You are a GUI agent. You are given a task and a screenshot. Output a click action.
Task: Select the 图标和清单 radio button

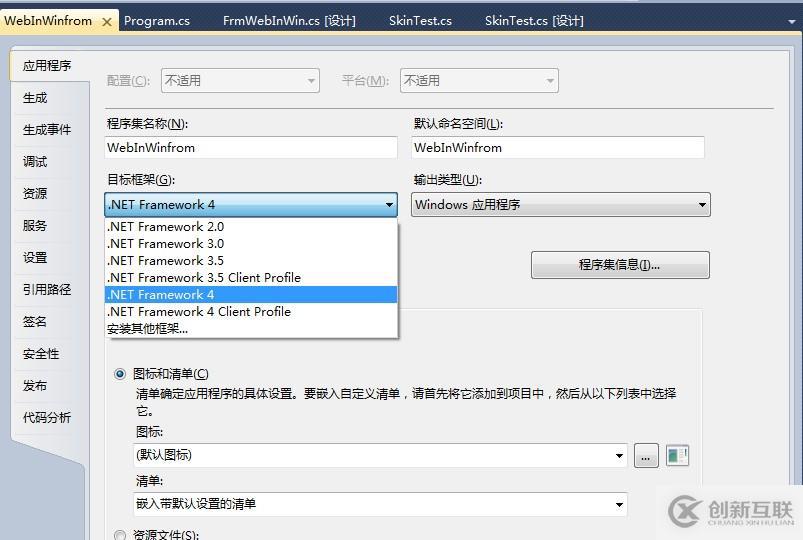point(120,374)
